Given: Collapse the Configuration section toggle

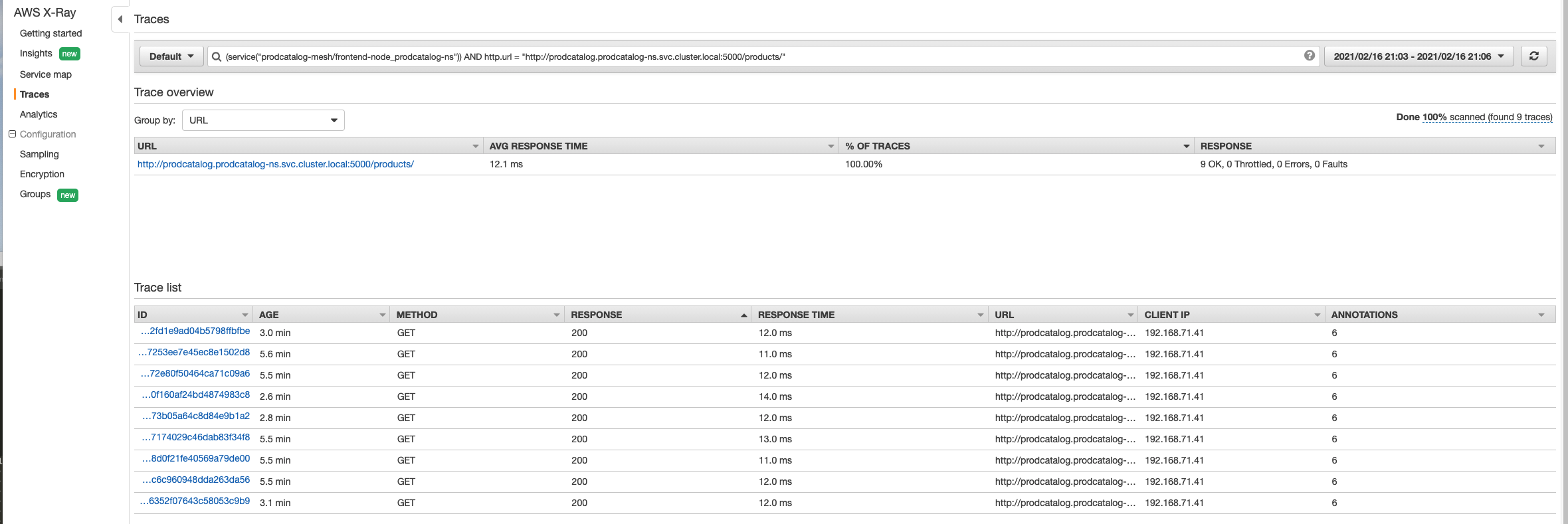Looking at the screenshot, I should point(12,134).
